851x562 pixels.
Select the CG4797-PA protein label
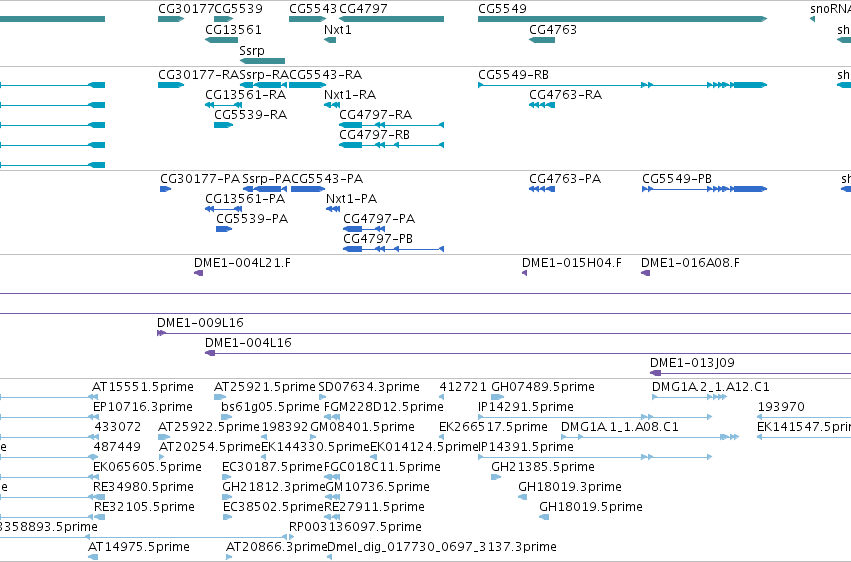(379, 219)
